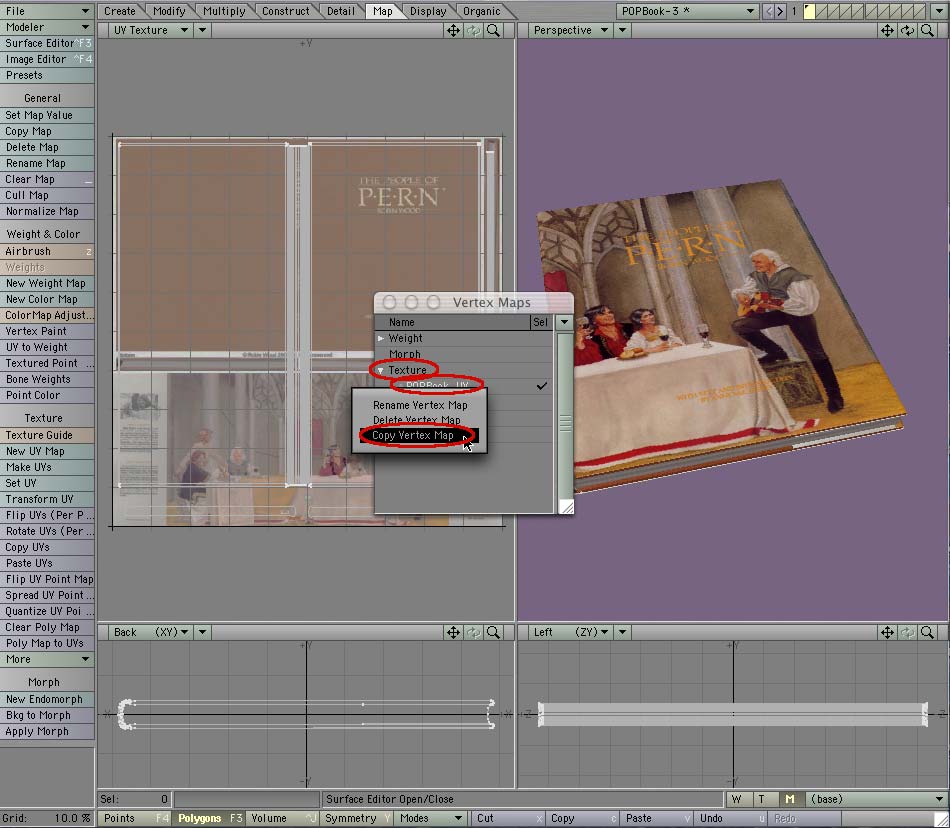Screen dimensions: 950x828
Task: Click the zoom magnifier in Back (XY) viewport
Action: [x=494, y=632]
